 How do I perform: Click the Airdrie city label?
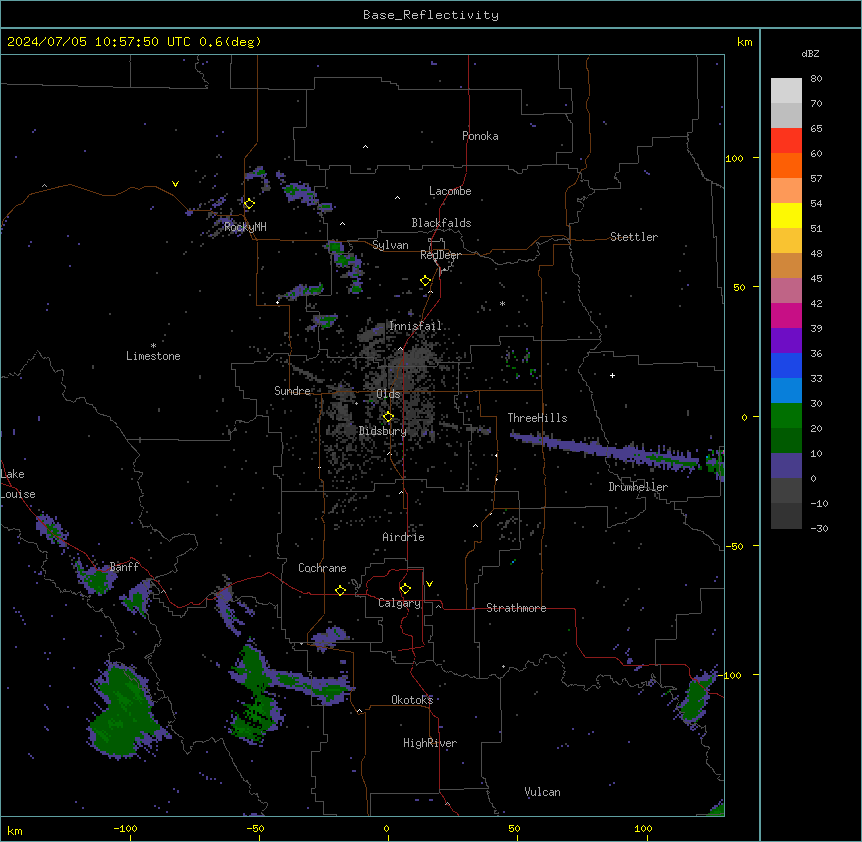click(403, 537)
